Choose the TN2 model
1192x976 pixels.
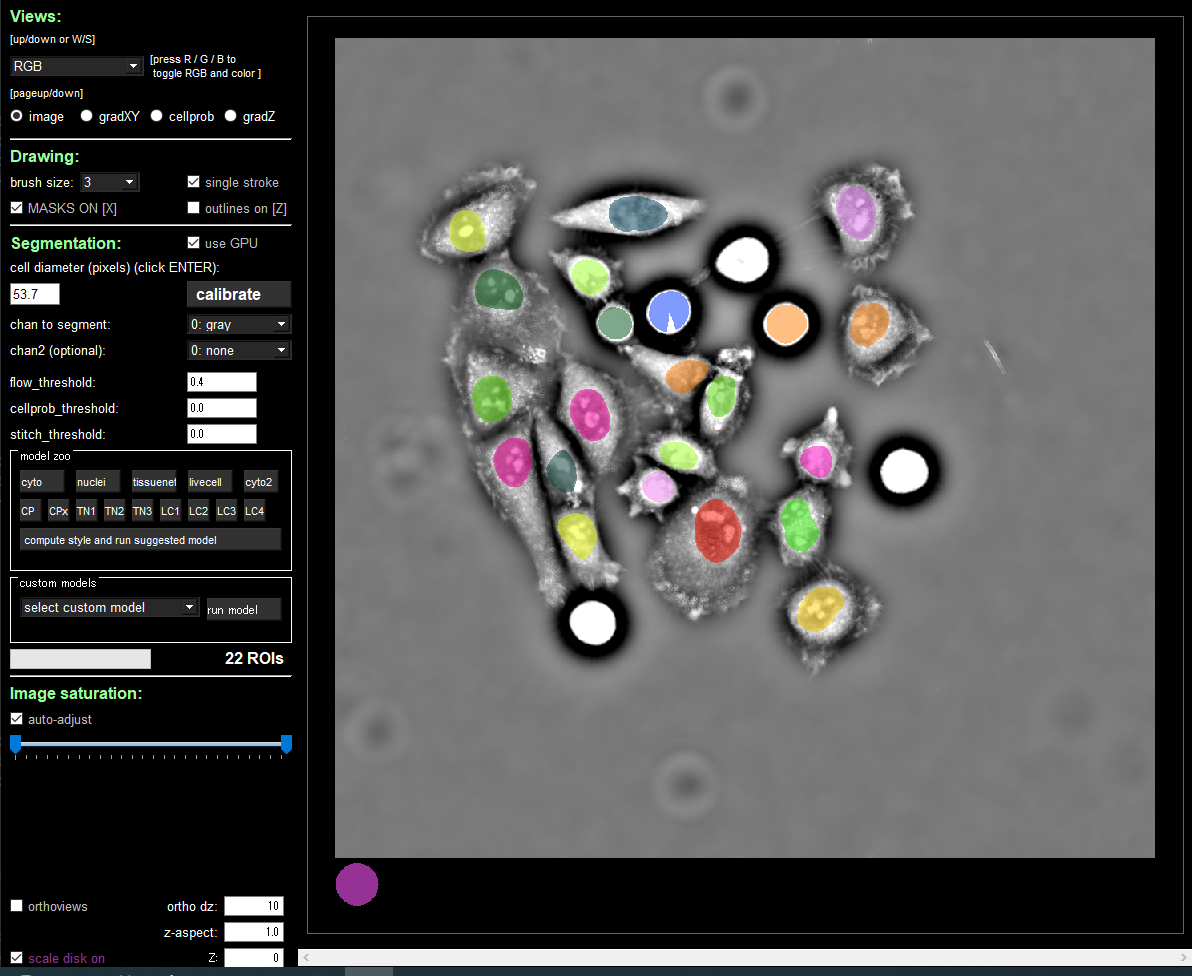(114, 510)
